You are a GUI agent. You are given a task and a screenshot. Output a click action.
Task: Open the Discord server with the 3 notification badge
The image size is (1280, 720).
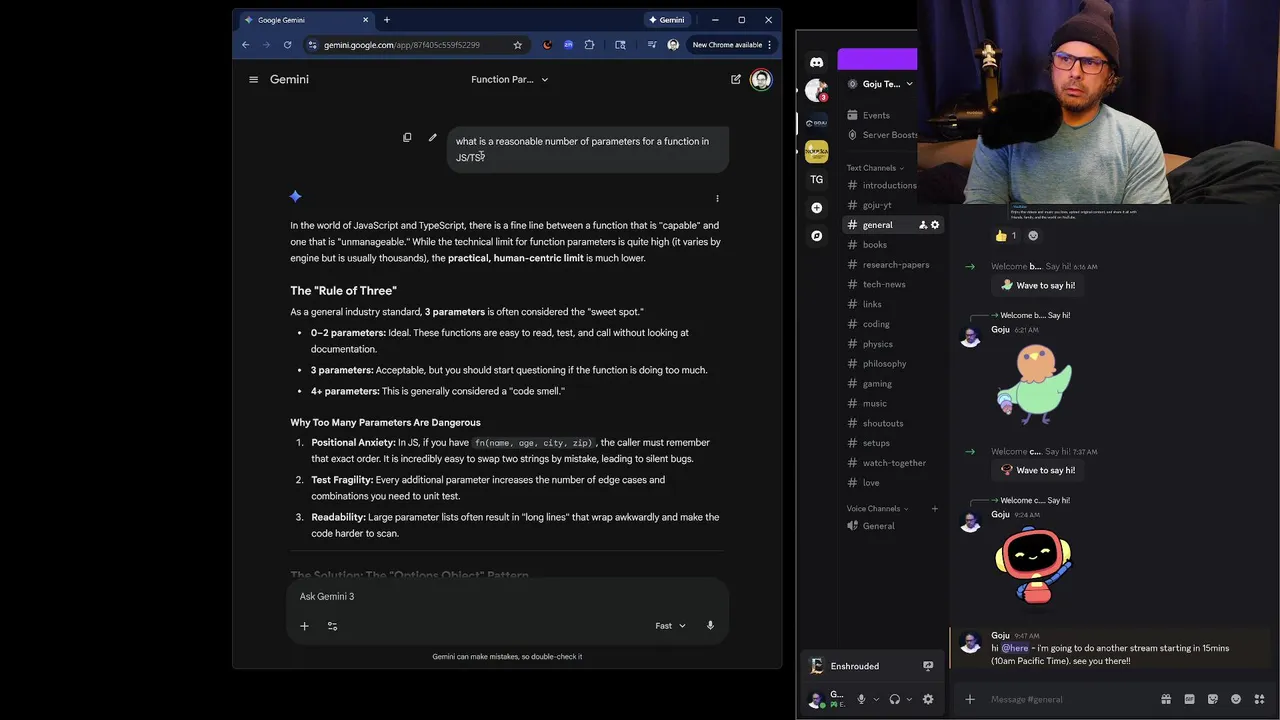816,91
